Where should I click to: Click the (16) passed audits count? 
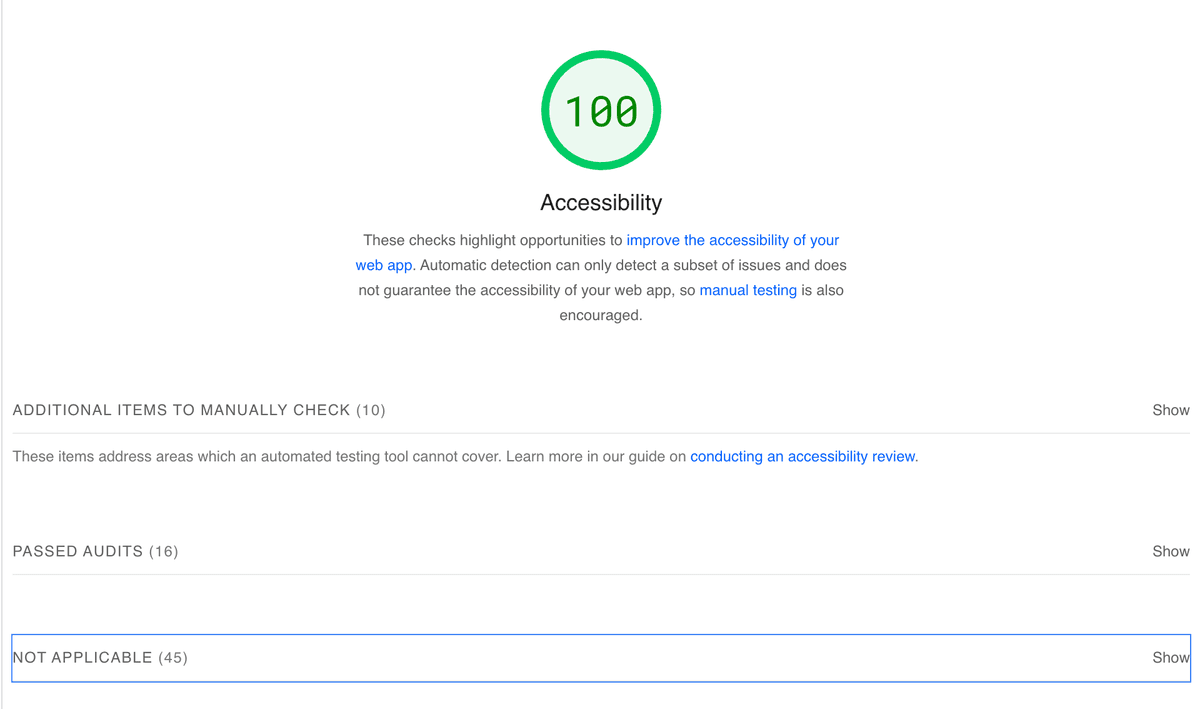(x=164, y=551)
